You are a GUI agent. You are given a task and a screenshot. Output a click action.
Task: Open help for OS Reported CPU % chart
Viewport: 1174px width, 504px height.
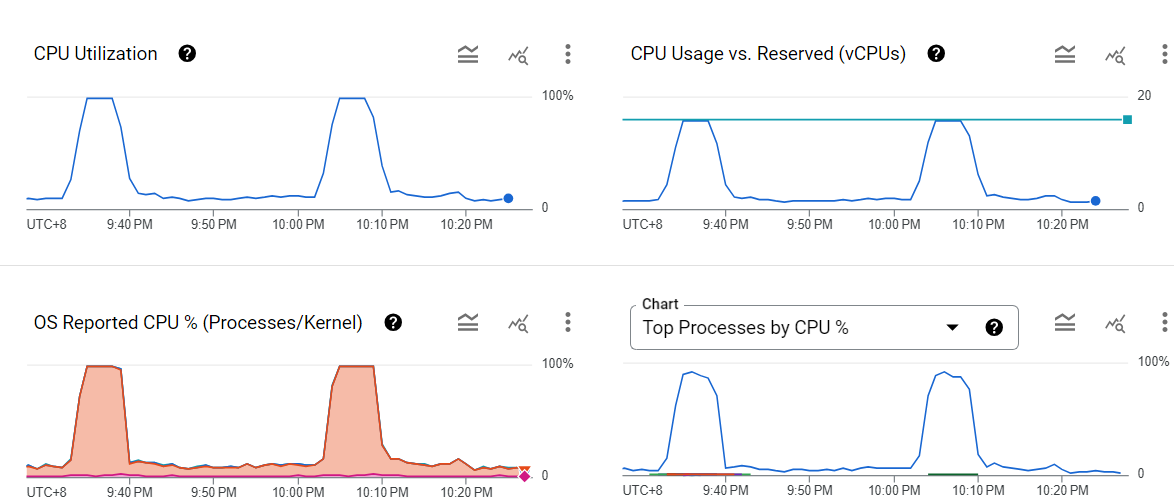click(x=393, y=322)
